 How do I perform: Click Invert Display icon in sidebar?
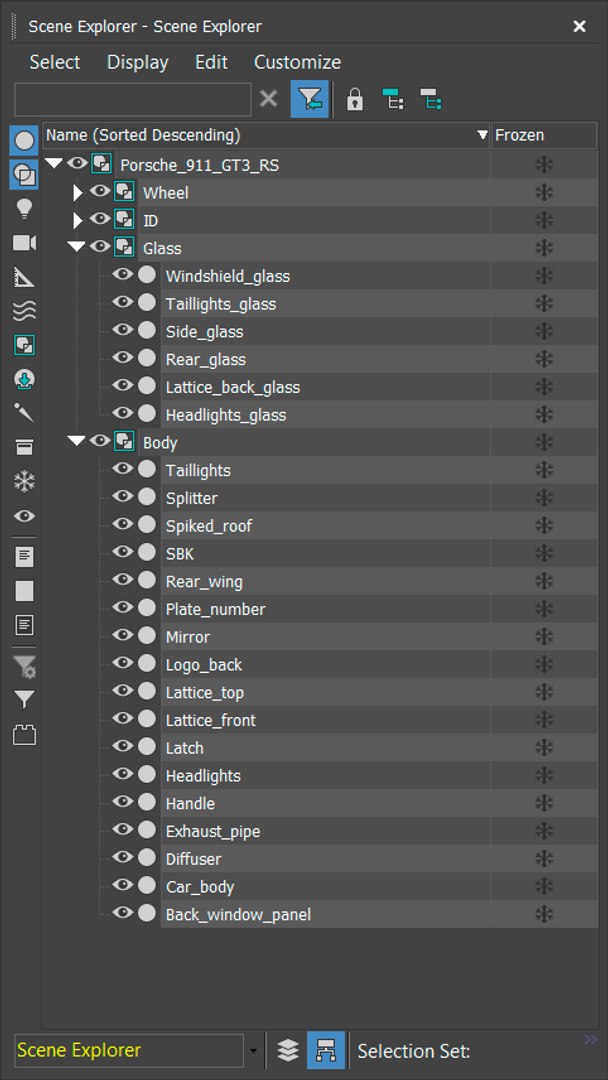pos(25,625)
